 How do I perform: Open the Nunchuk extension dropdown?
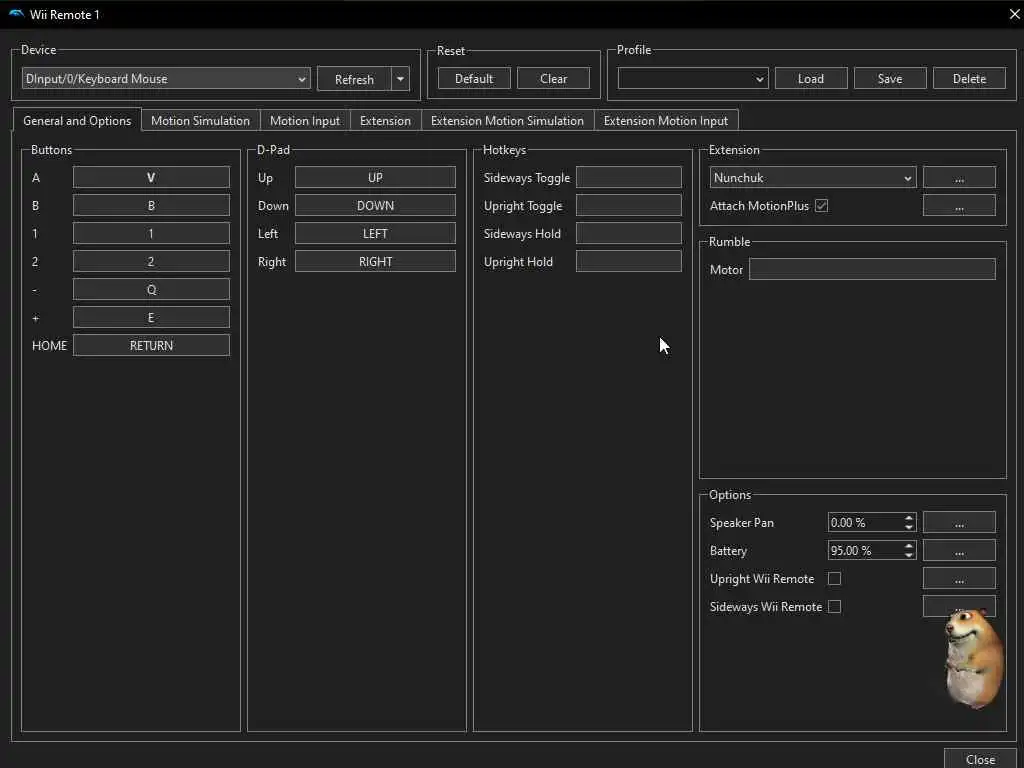[812, 178]
